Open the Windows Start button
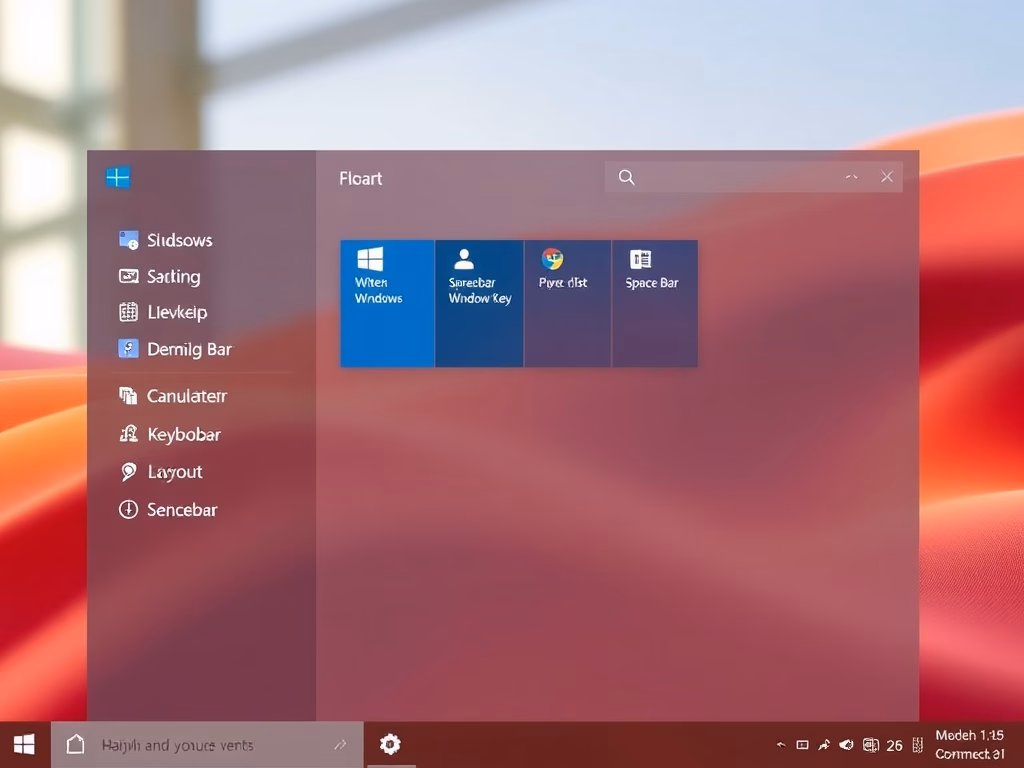 (24, 744)
